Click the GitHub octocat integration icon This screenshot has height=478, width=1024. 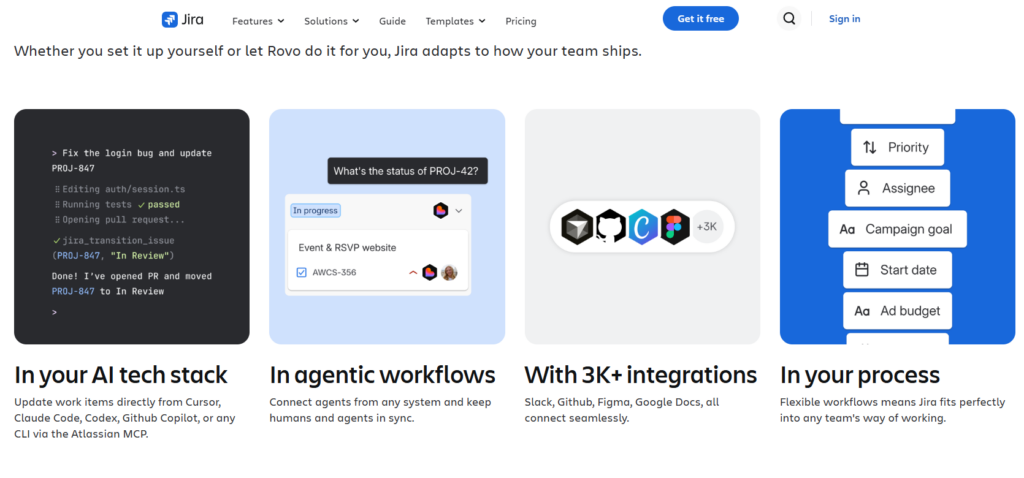(x=611, y=227)
